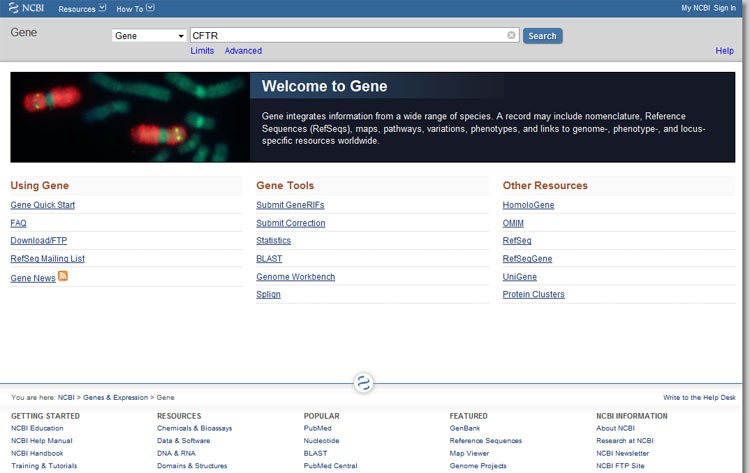750x473 pixels.
Task: Open RefSeqGene
Action: pyautogui.click(x=527, y=259)
